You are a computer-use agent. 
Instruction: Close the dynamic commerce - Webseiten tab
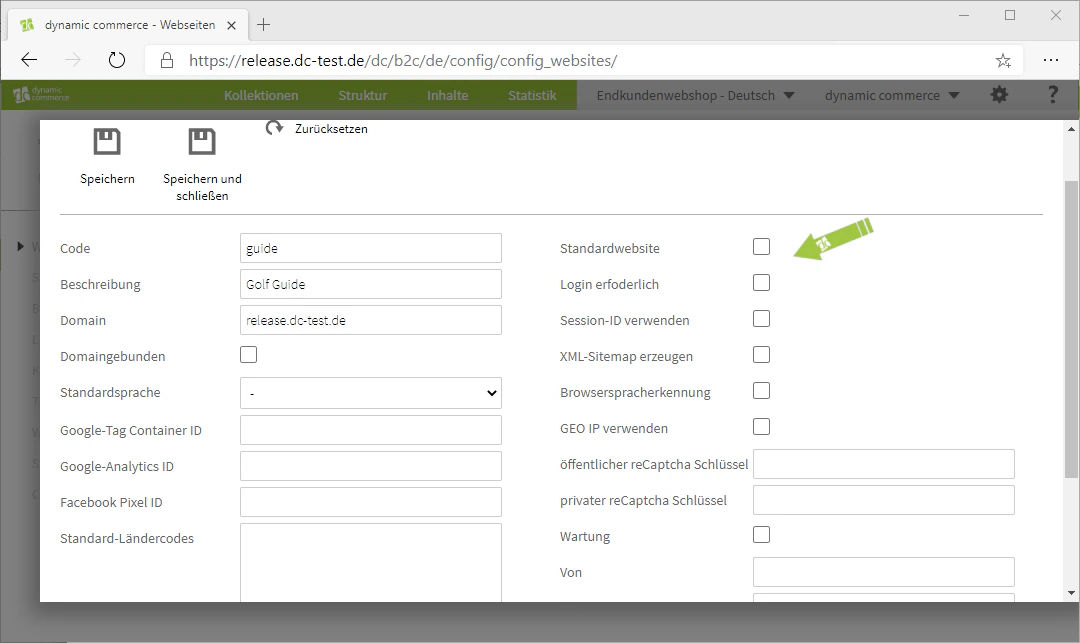point(231,25)
